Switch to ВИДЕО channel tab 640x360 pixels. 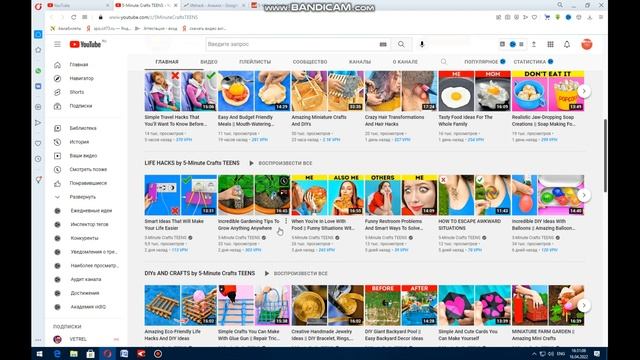click(209, 62)
